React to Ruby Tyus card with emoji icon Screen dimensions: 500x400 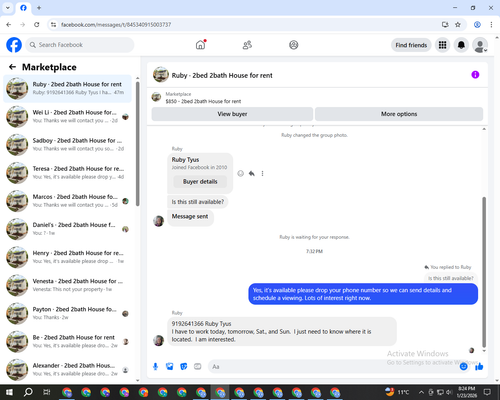(240, 173)
